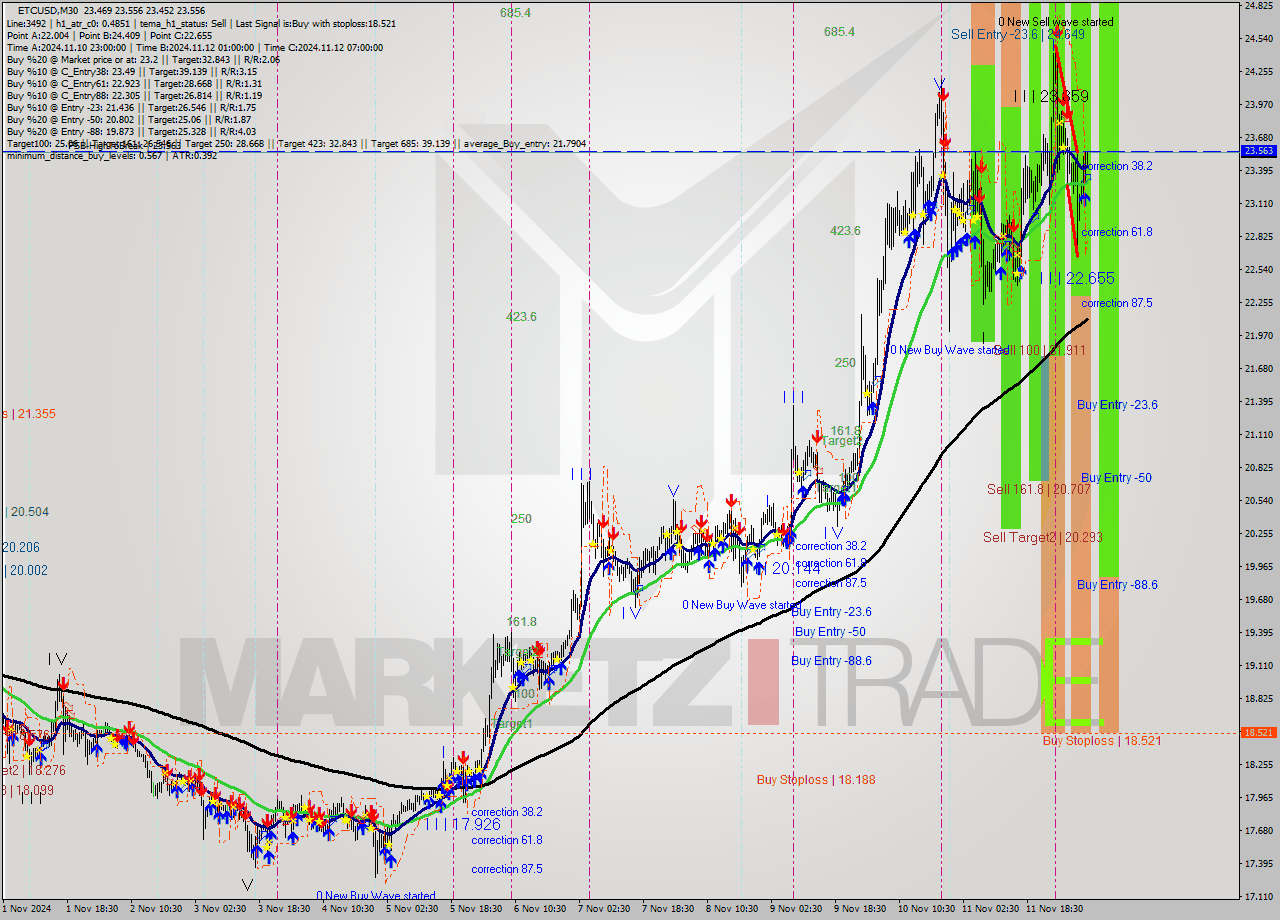Click the 'average_Buy_entry: 21.7904' text
This screenshot has width=1280, height=920.
click(525, 144)
